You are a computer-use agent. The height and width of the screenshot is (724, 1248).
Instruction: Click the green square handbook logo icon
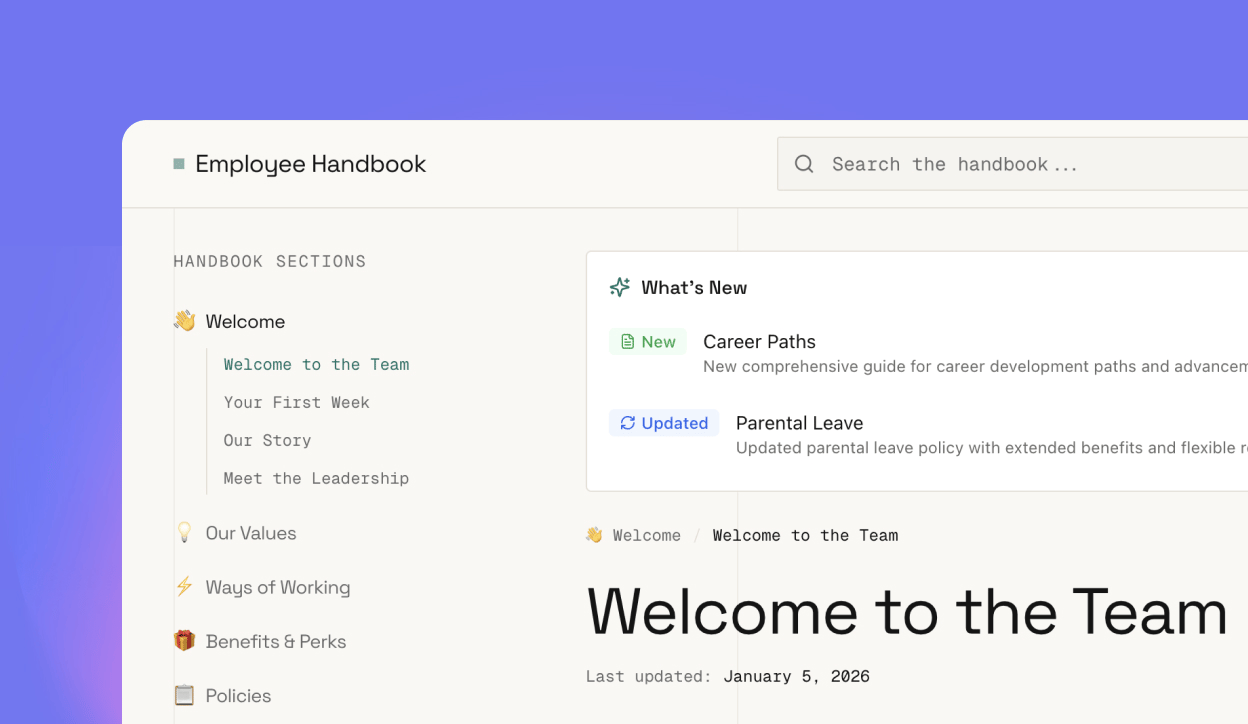[179, 164]
